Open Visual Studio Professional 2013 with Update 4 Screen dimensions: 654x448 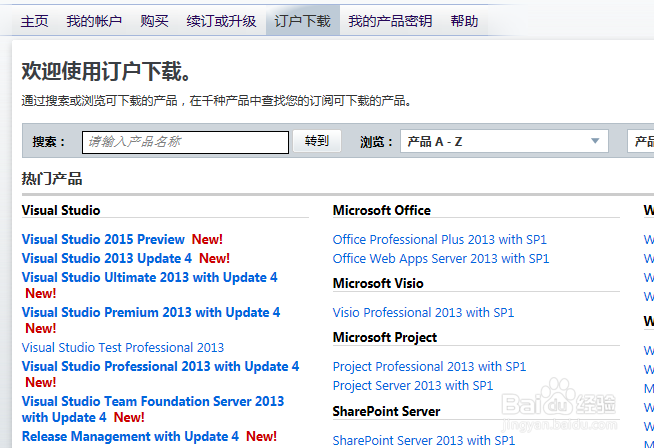pos(161,366)
